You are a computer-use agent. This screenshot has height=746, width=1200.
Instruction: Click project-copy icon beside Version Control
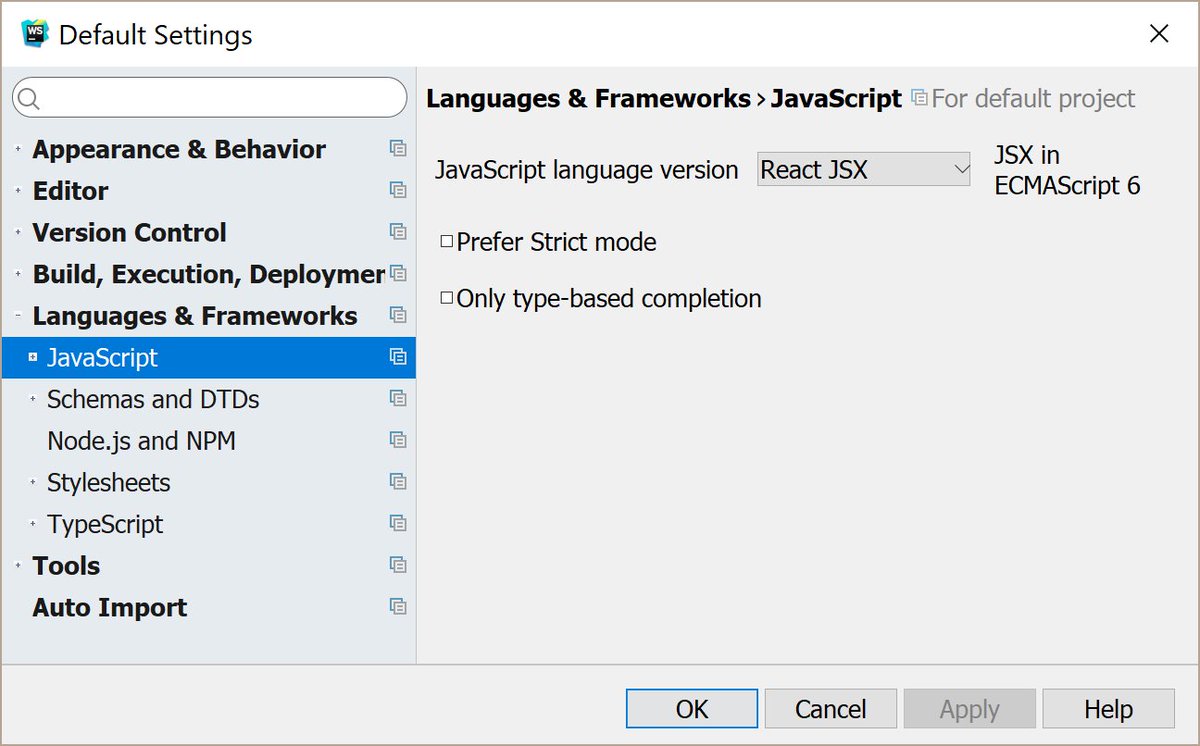point(398,232)
